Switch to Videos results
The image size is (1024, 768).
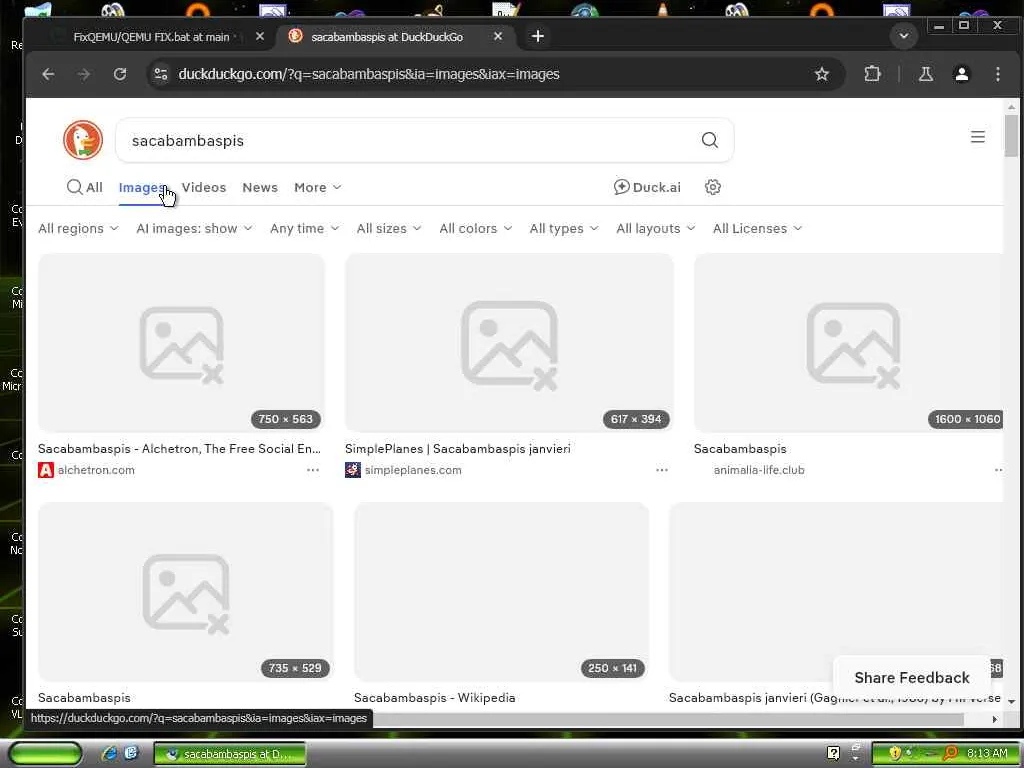[204, 187]
